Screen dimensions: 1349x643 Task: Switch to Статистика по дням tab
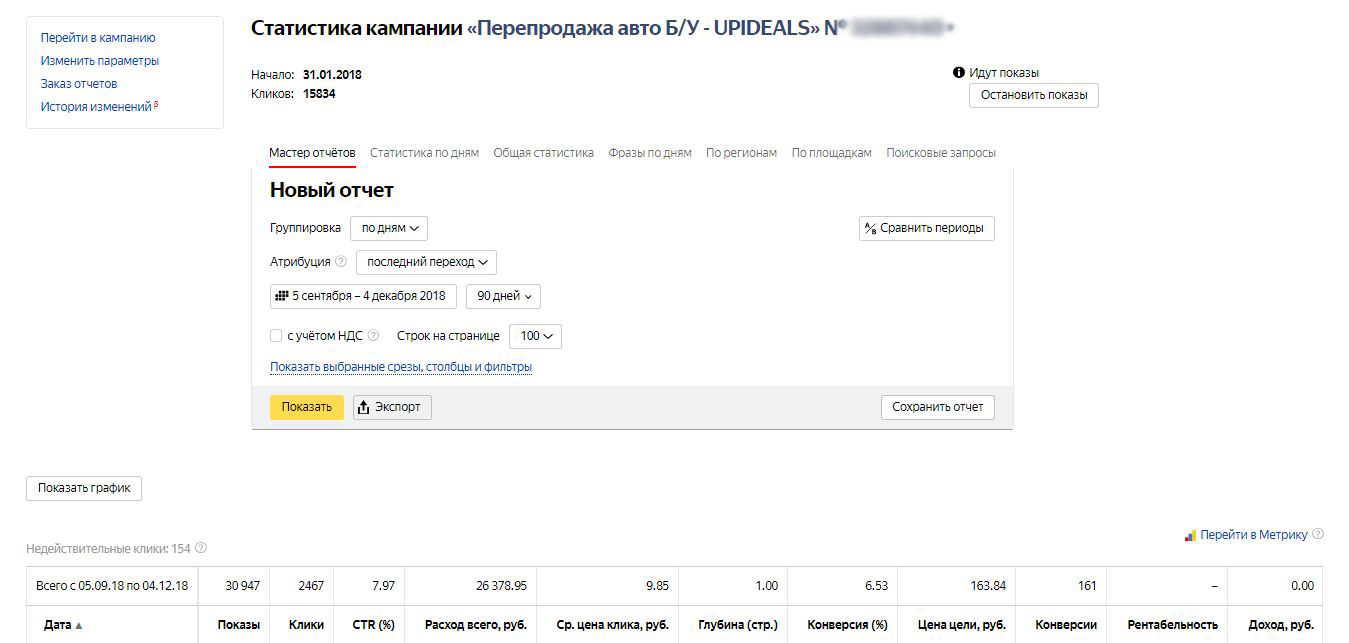point(424,153)
